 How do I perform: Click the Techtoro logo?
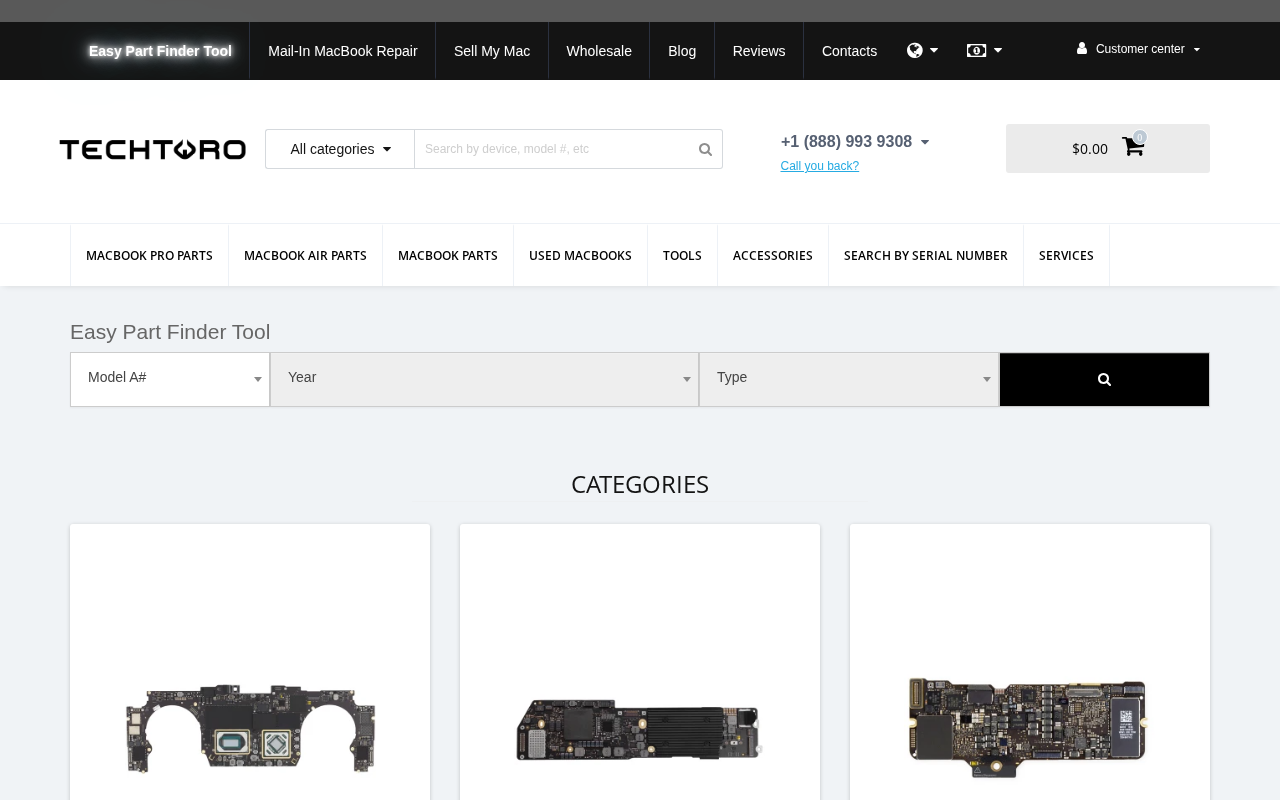pyautogui.click(x=153, y=149)
